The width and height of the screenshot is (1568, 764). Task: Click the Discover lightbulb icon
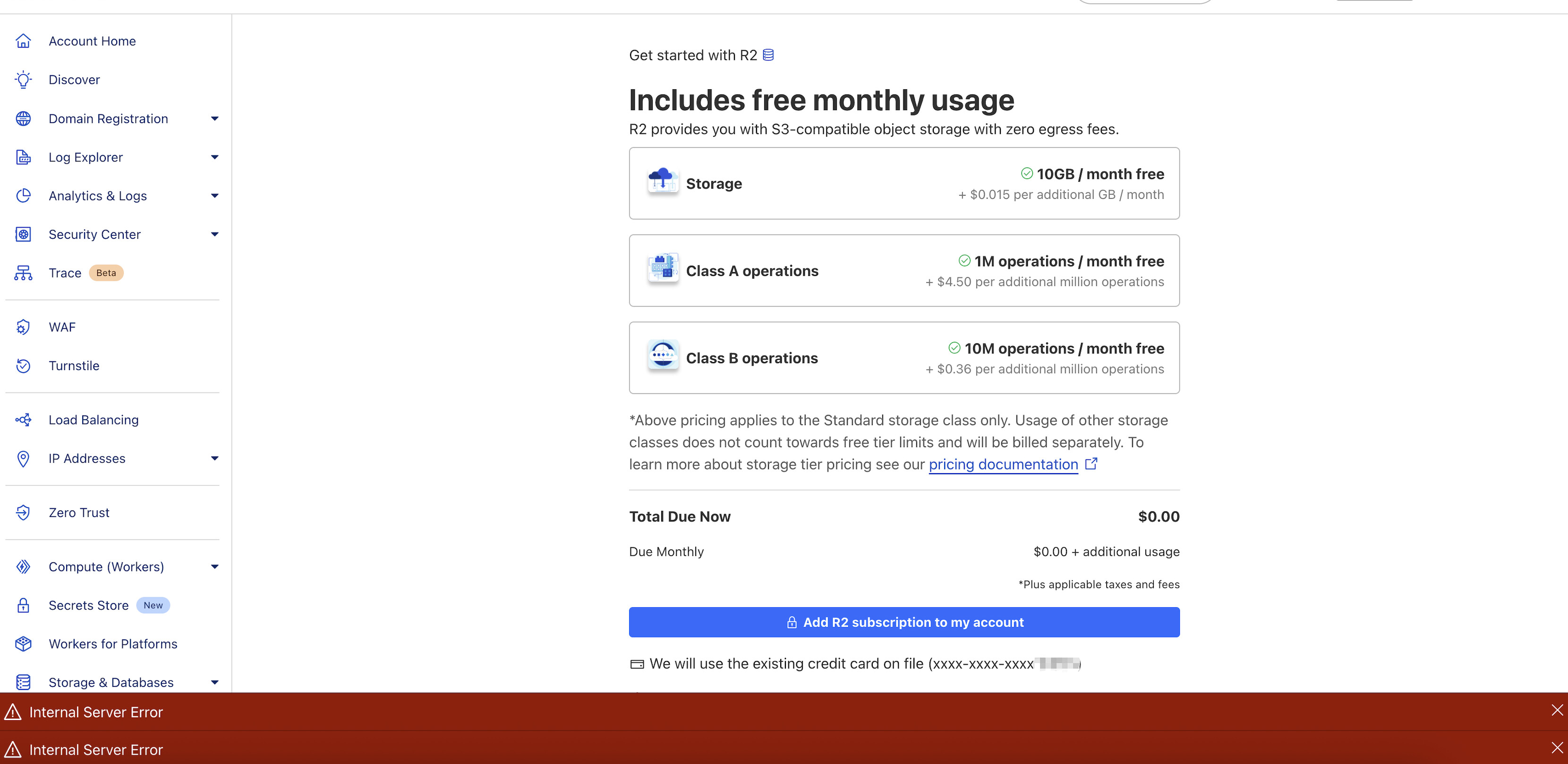(23, 80)
